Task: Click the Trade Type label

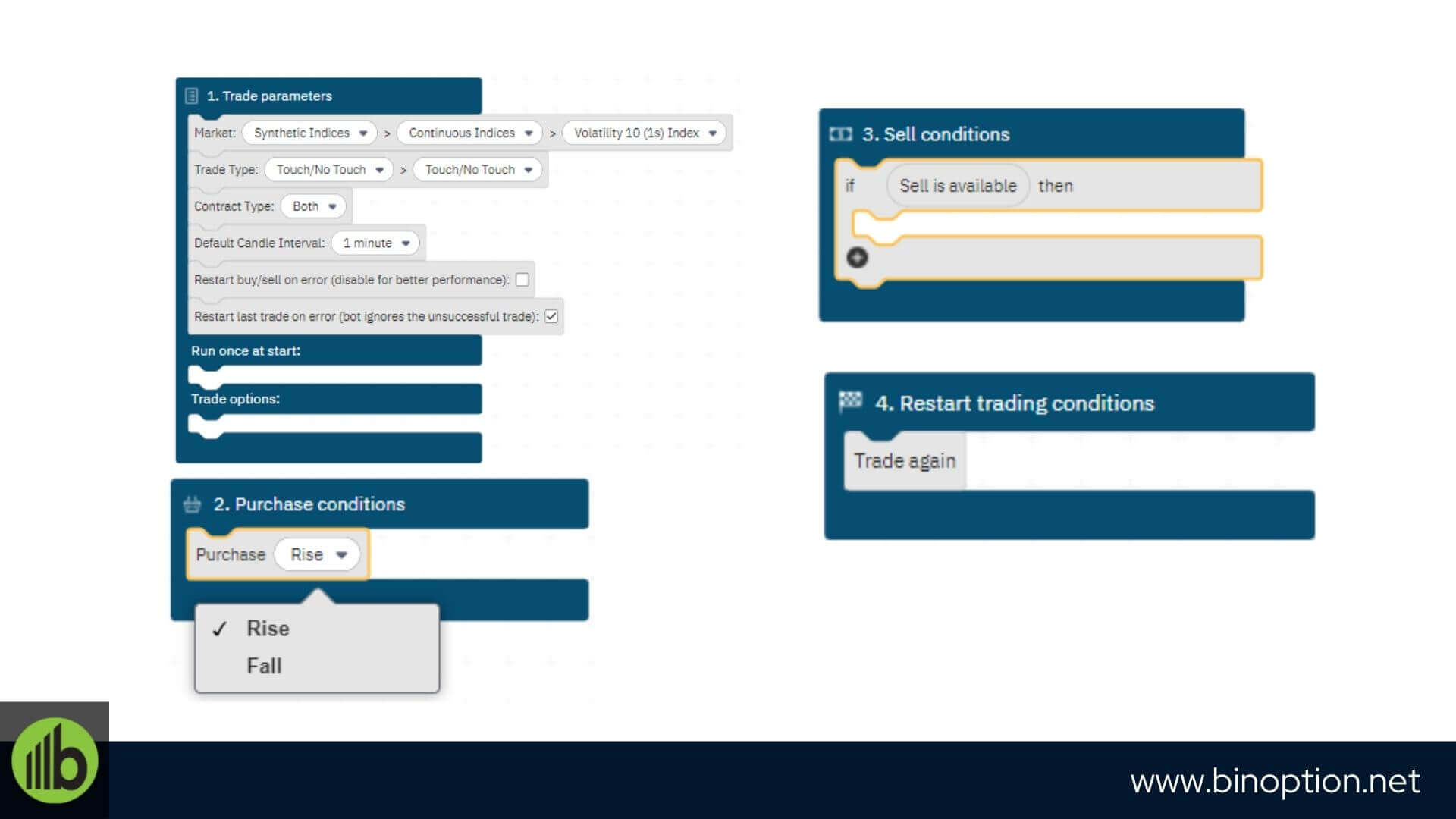Action: (226, 170)
